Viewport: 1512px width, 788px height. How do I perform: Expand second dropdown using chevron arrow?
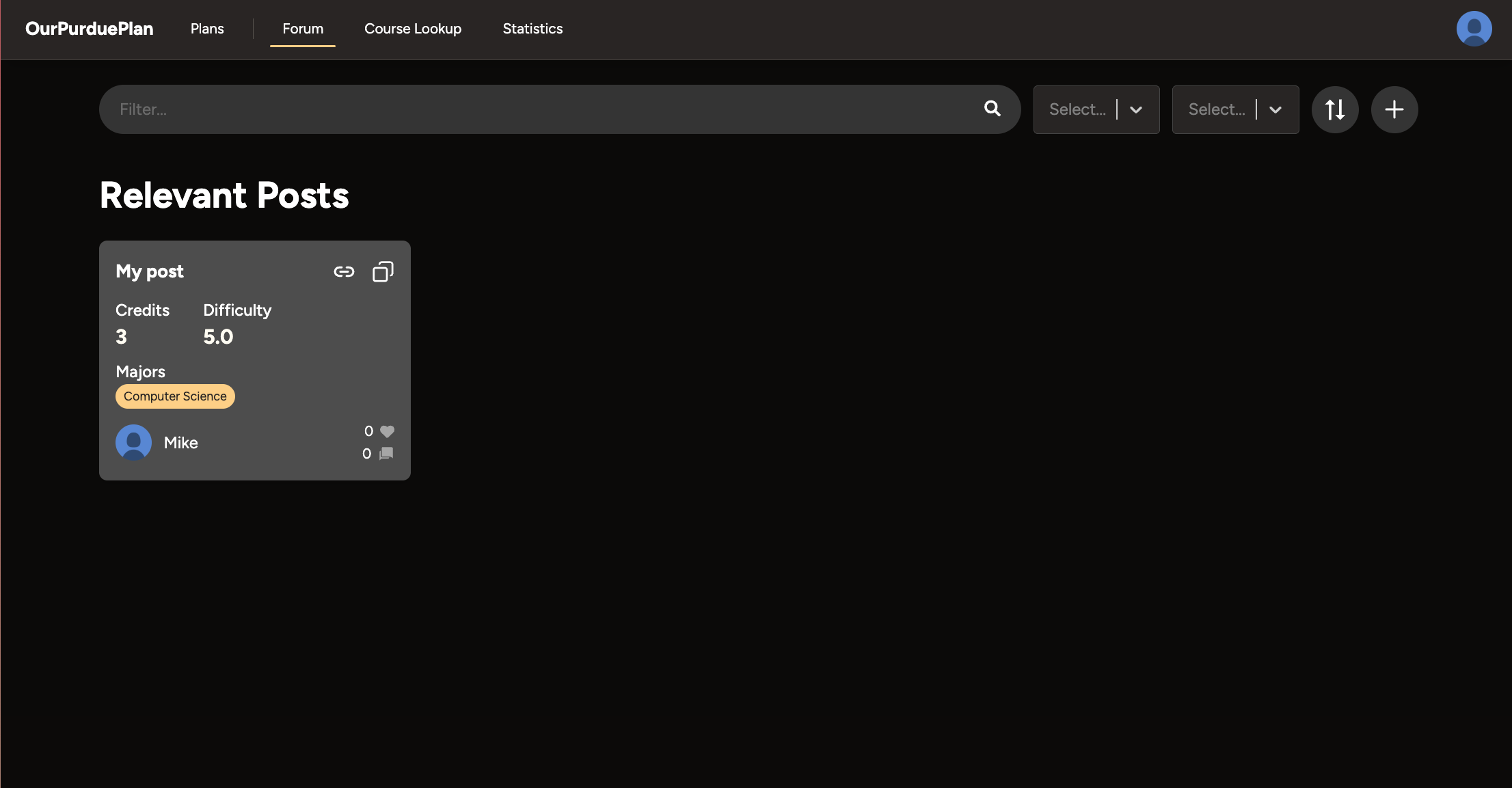(1275, 109)
